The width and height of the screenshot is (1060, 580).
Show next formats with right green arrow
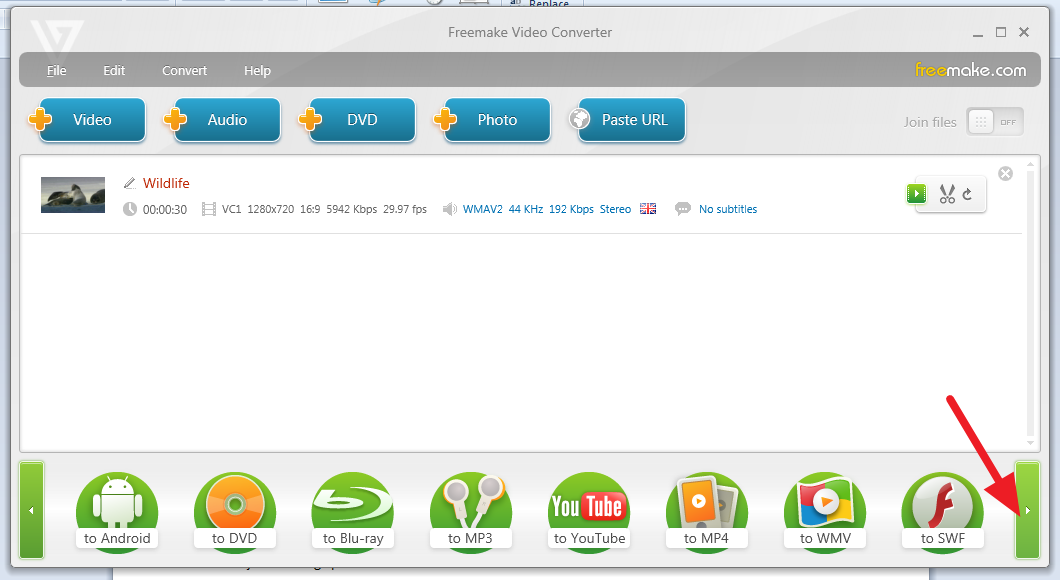1028,510
